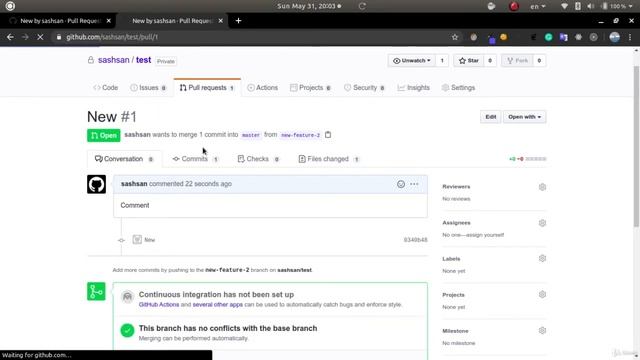Click sashsan author name in comment header
The height and width of the screenshot is (360, 640).
point(134,184)
